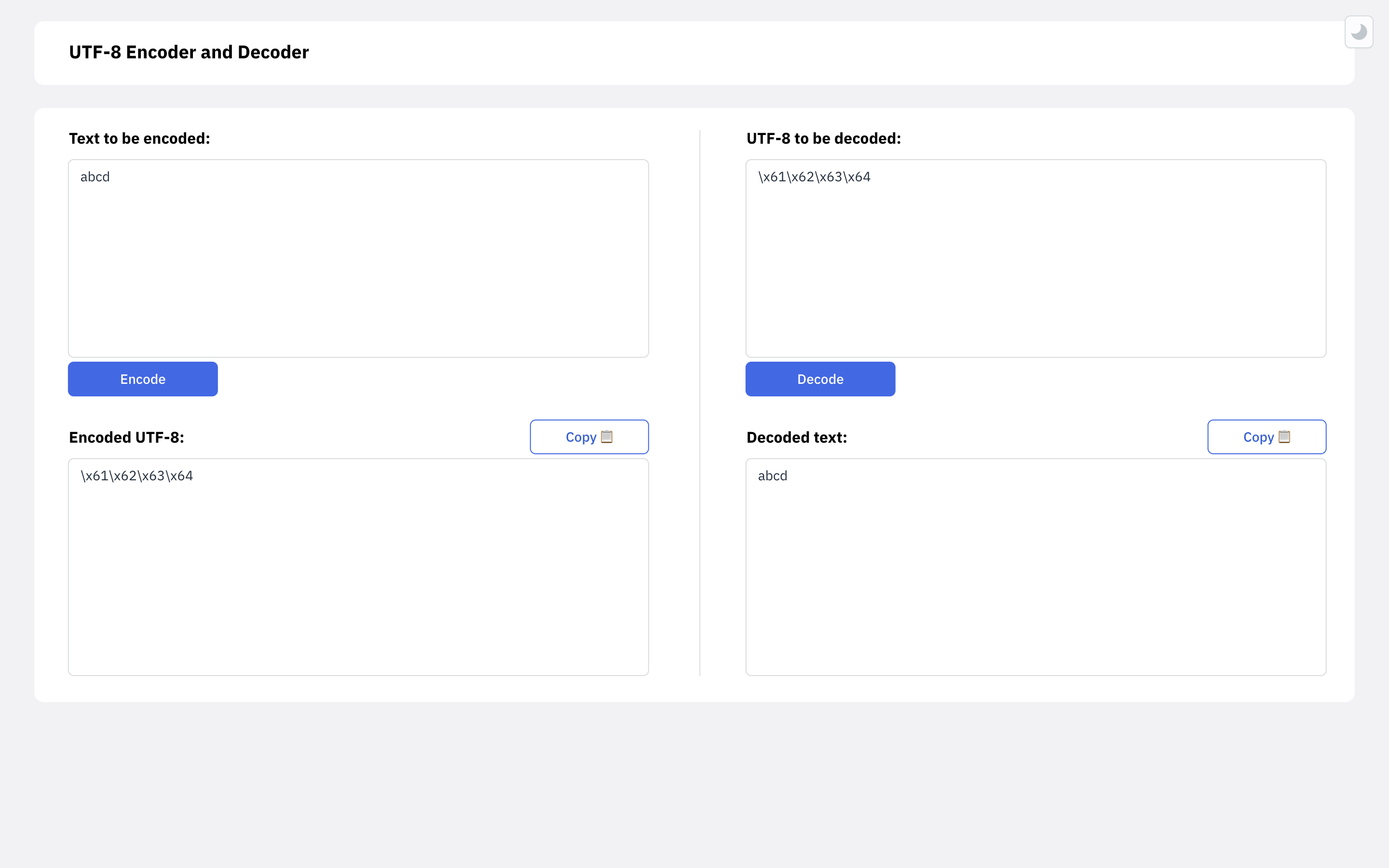Place cursor on 'abcd' in encode input
This screenshot has width=1389, height=868.
coord(95,177)
